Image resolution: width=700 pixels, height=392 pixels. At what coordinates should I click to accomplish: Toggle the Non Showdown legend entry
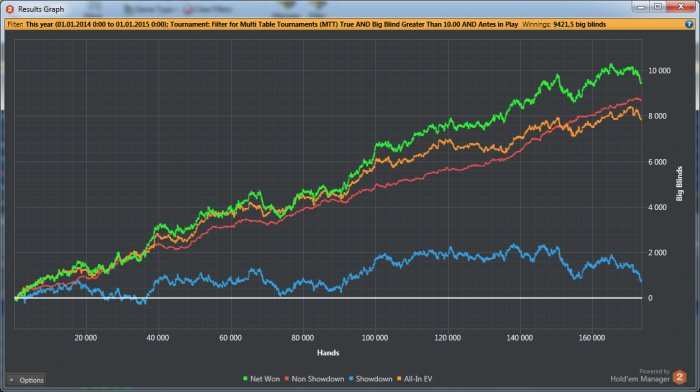[314, 379]
